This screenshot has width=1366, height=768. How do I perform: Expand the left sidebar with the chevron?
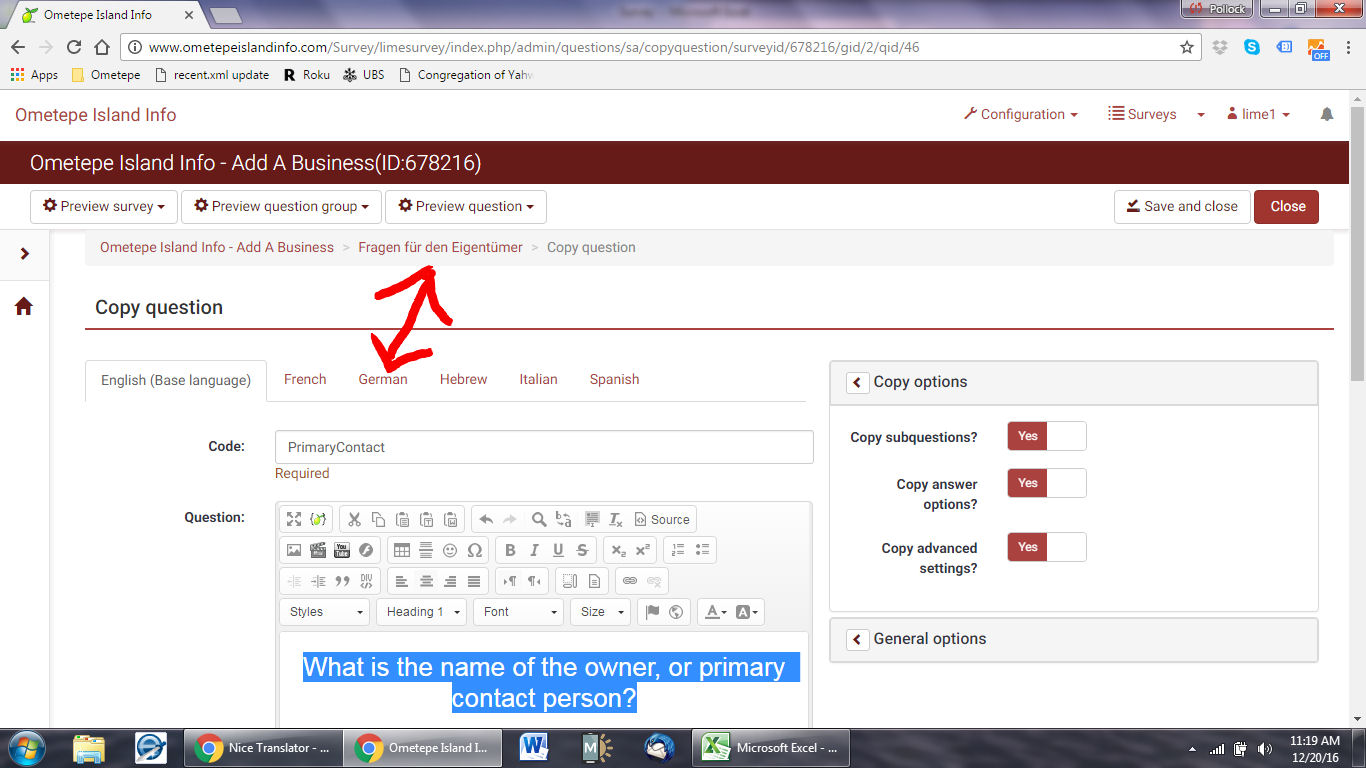25,254
